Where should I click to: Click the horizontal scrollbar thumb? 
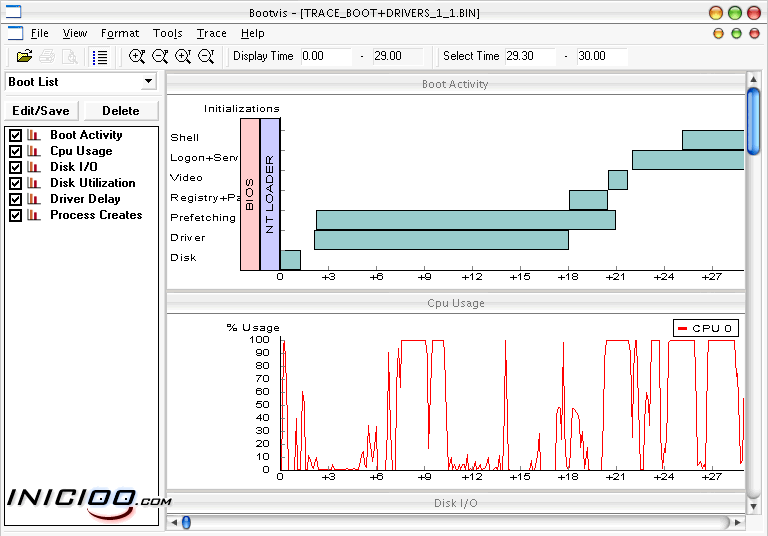tap(186, 522)
